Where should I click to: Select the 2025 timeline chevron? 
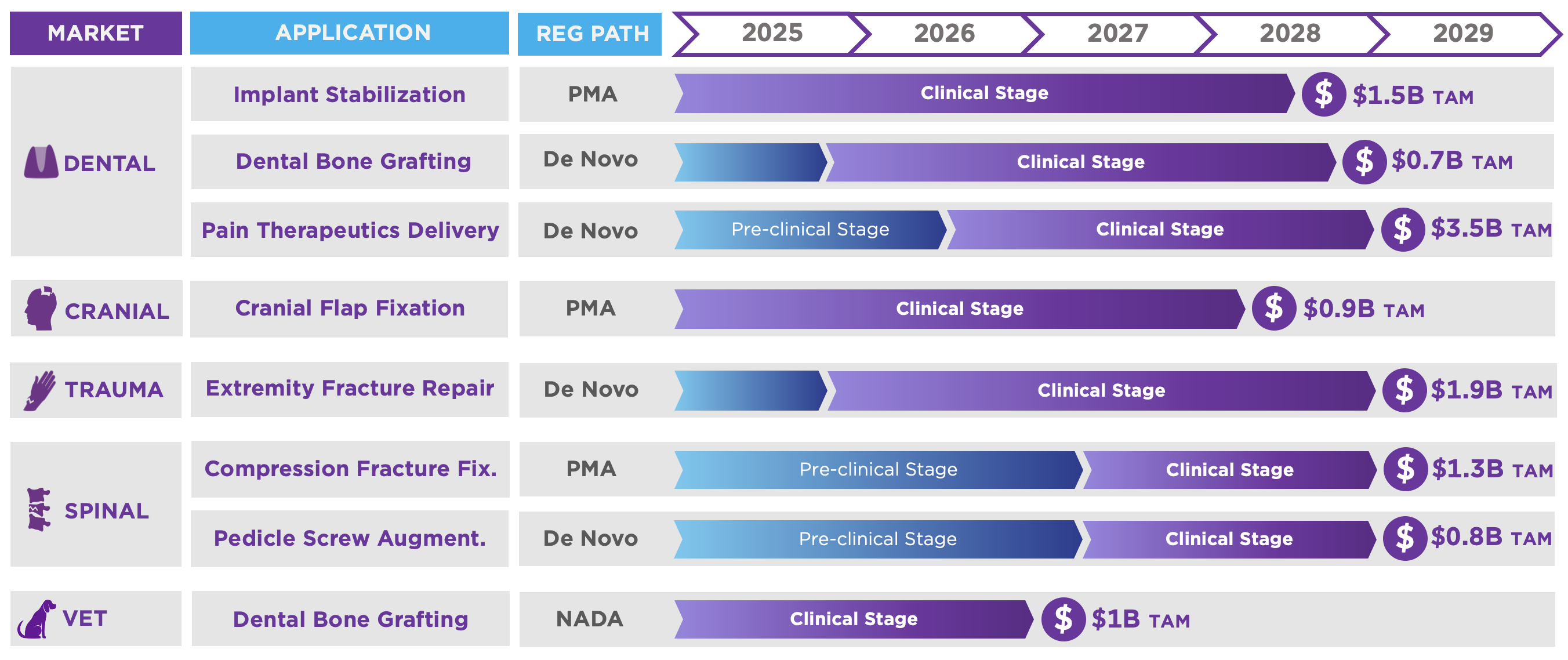771,33
